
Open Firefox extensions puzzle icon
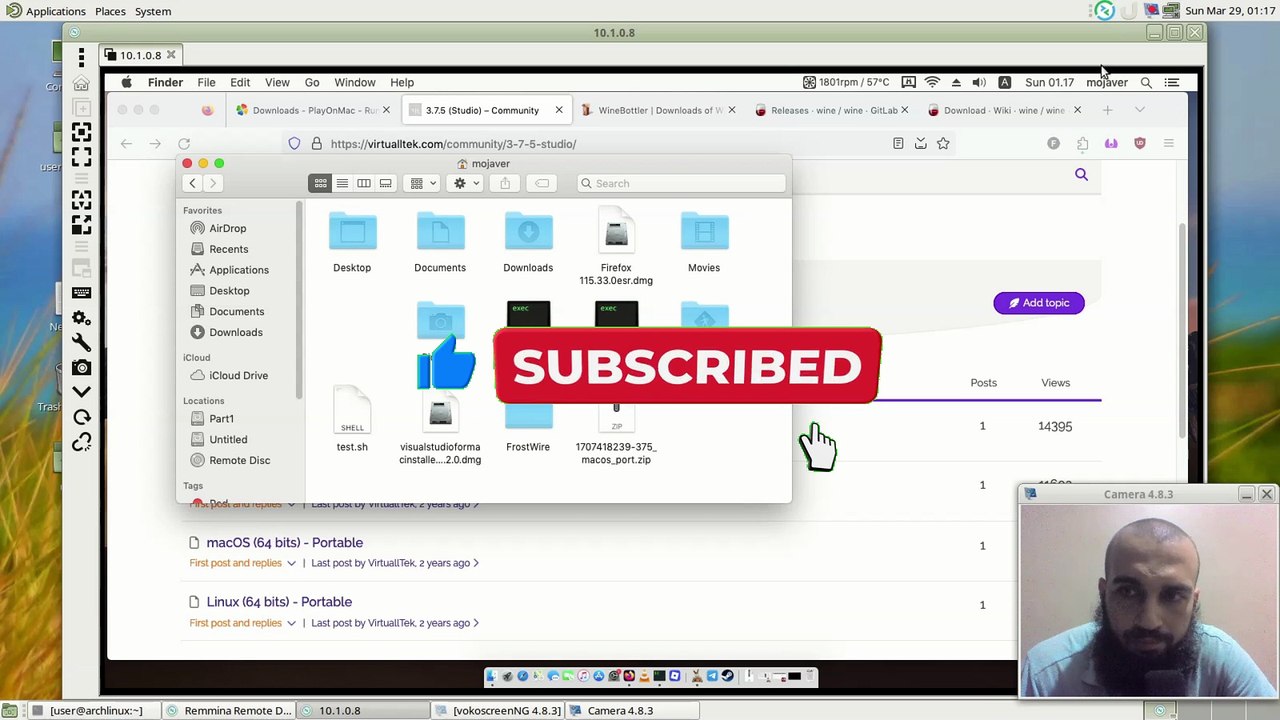1082,144
